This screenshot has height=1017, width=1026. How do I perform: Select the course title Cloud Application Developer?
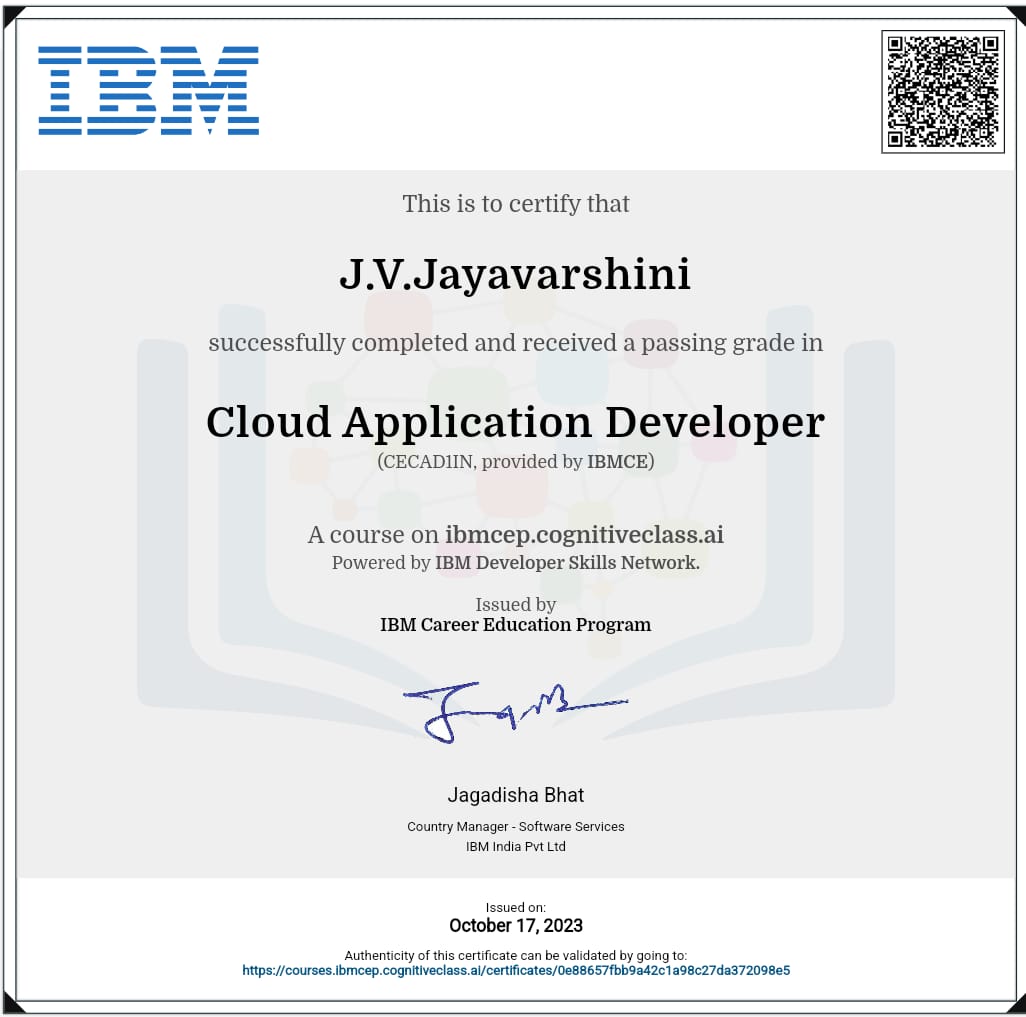click(516, 422)
